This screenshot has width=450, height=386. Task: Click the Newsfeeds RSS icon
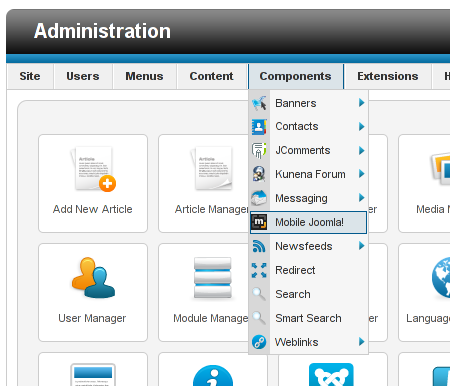(x=259, y=246)
